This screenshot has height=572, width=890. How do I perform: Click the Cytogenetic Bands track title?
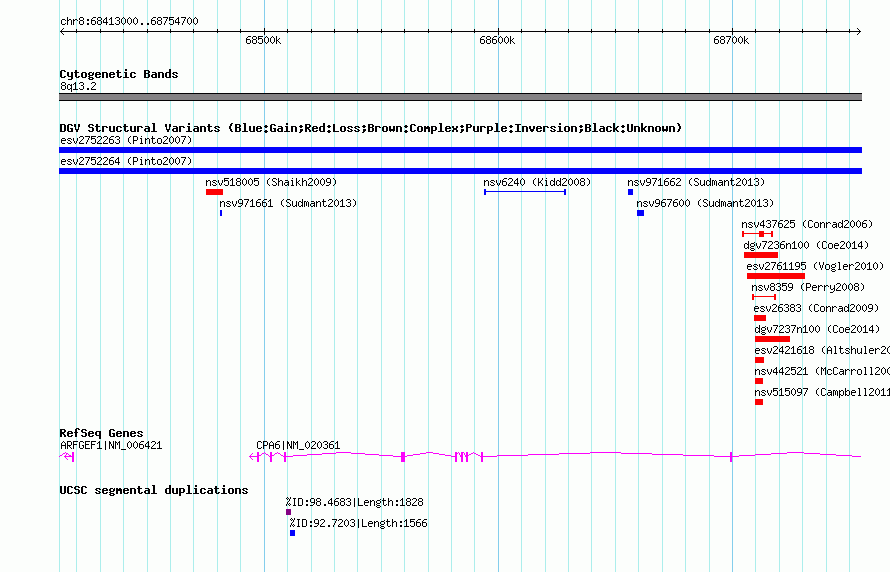coord(119,74)
